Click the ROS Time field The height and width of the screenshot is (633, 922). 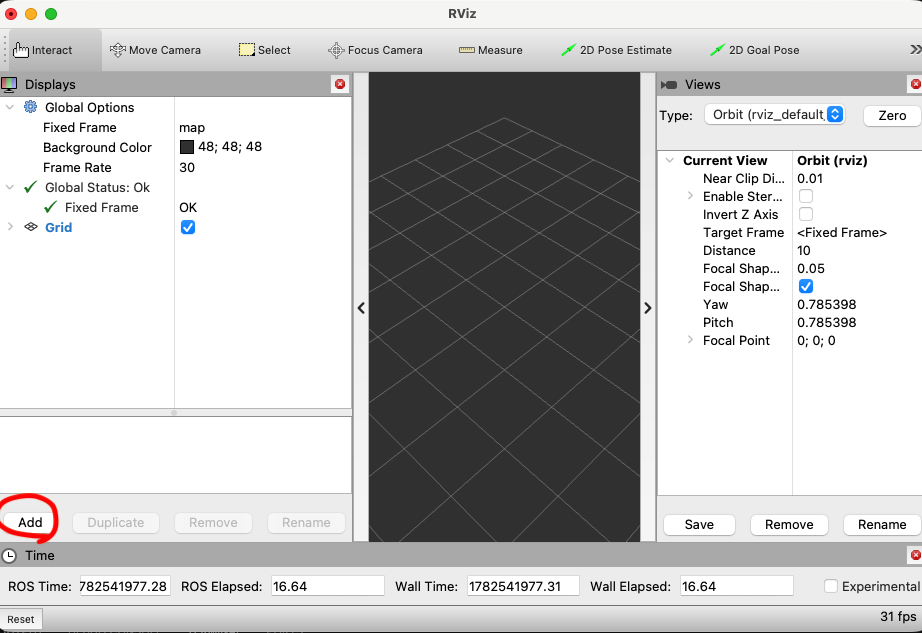[125, 586]
